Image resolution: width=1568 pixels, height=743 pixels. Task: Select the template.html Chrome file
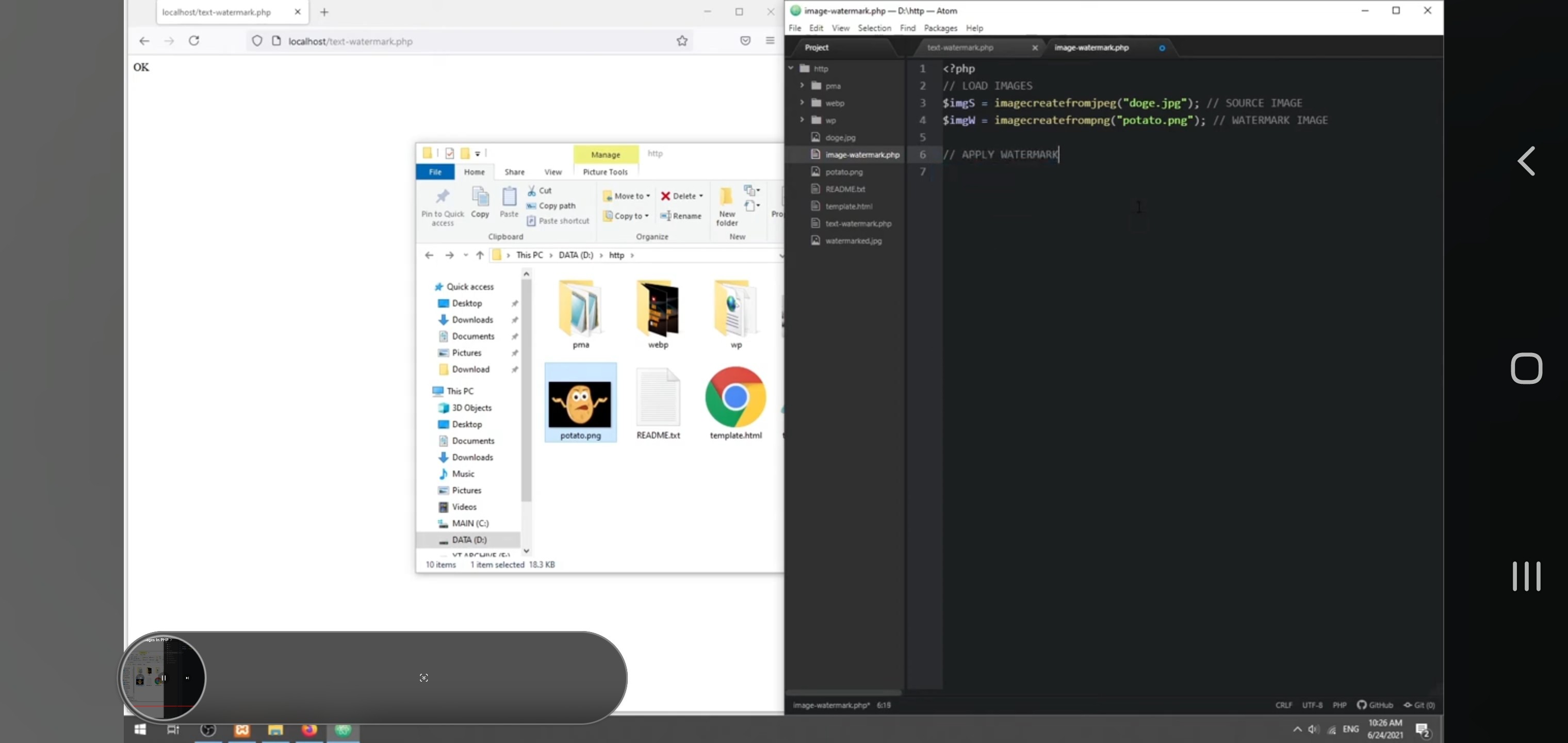coord(736,402)
